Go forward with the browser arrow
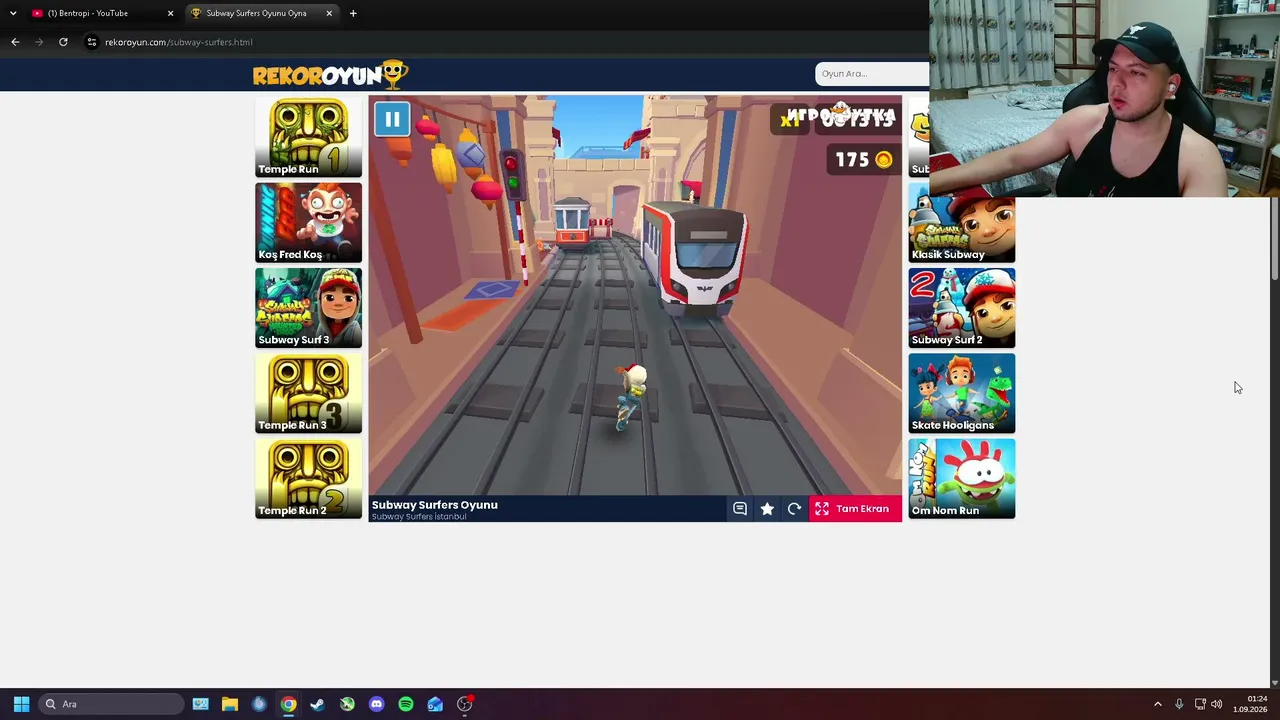This screenshot has width=1280, height=720. (39, 42)
